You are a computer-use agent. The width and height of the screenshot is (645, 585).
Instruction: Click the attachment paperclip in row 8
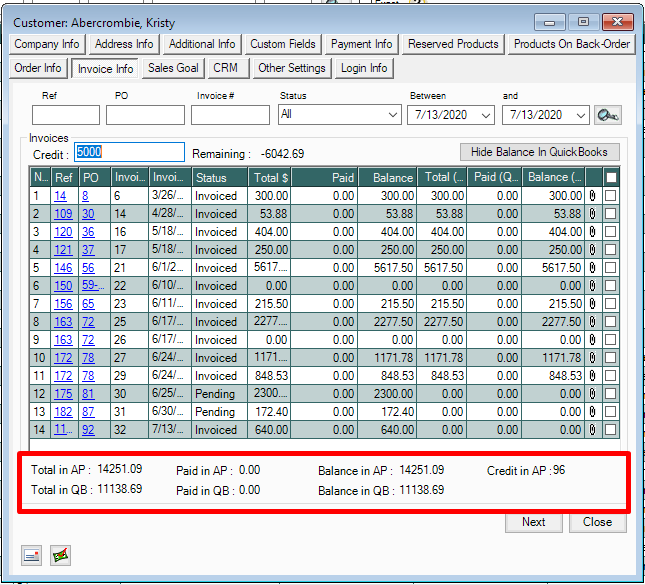coord(593,322)
